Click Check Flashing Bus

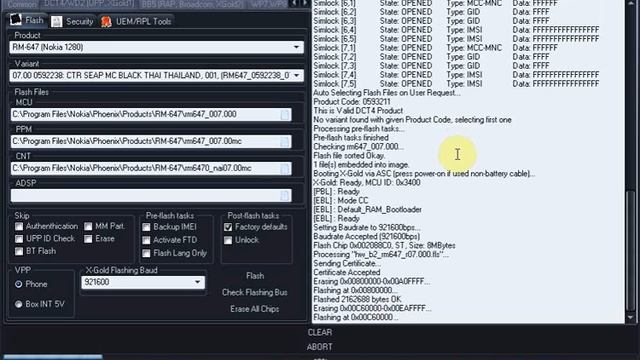point(255,292)
